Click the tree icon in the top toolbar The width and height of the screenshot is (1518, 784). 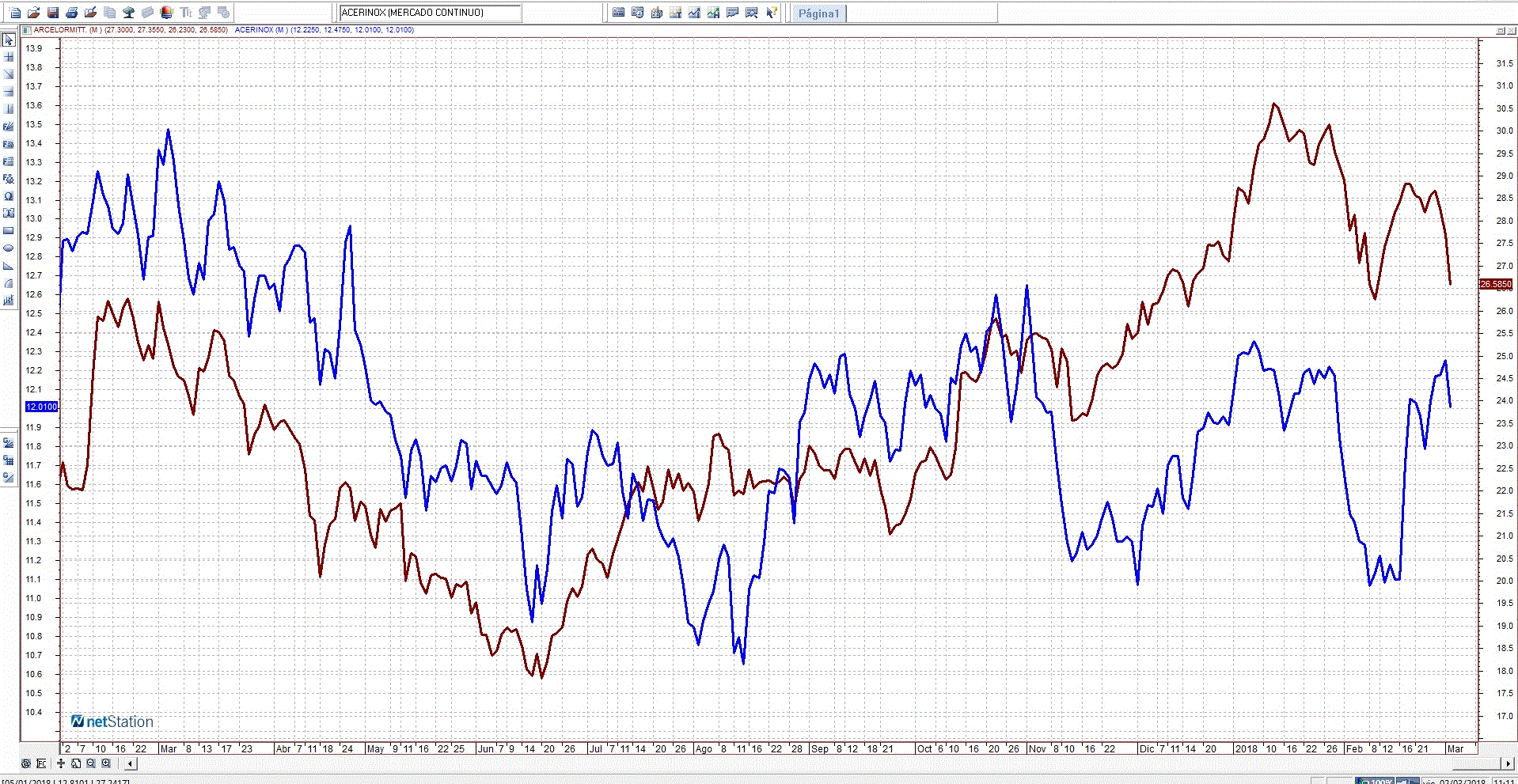[x=129, y=13]
